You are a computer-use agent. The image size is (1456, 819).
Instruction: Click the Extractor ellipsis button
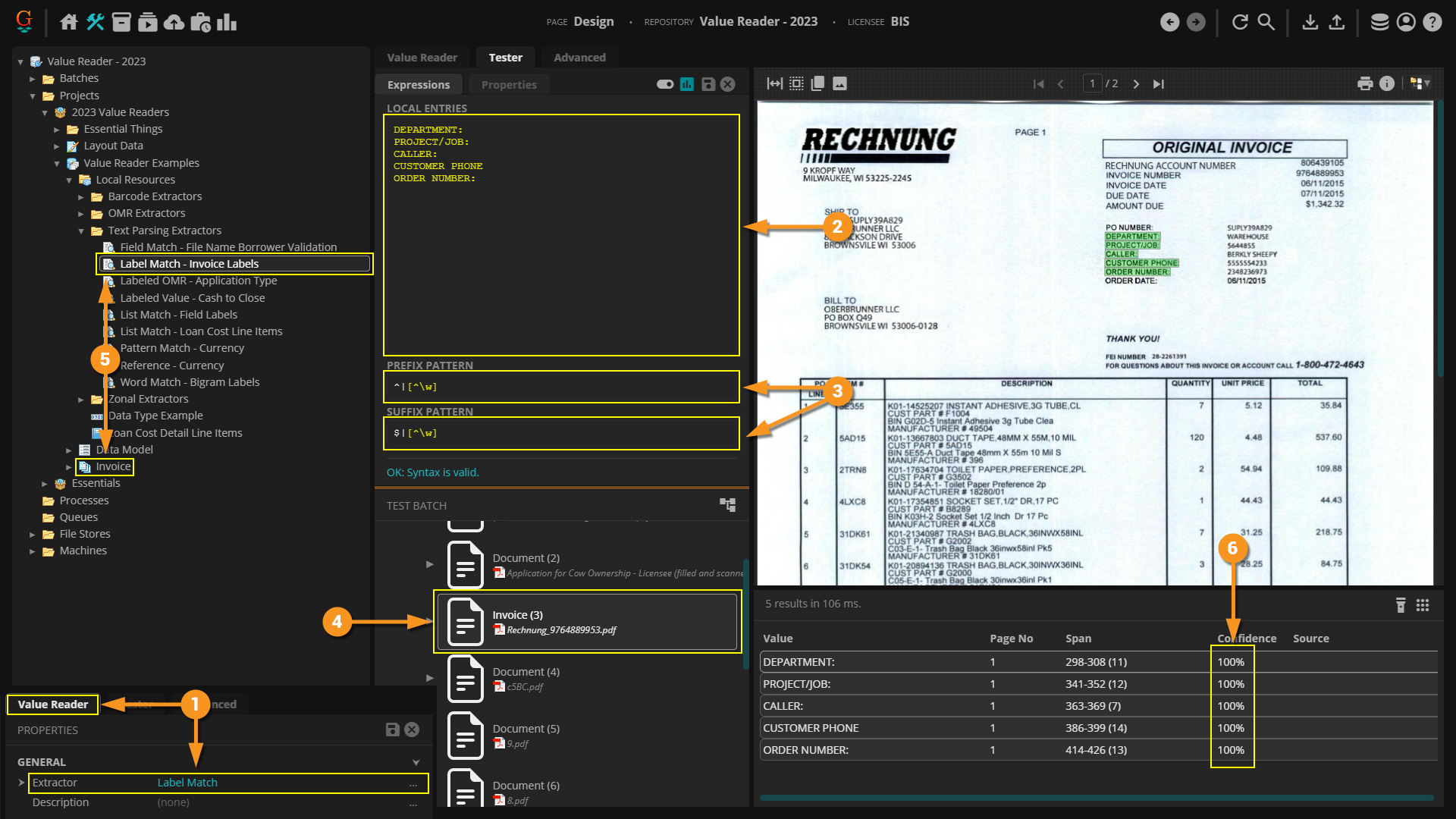(413, 783)
